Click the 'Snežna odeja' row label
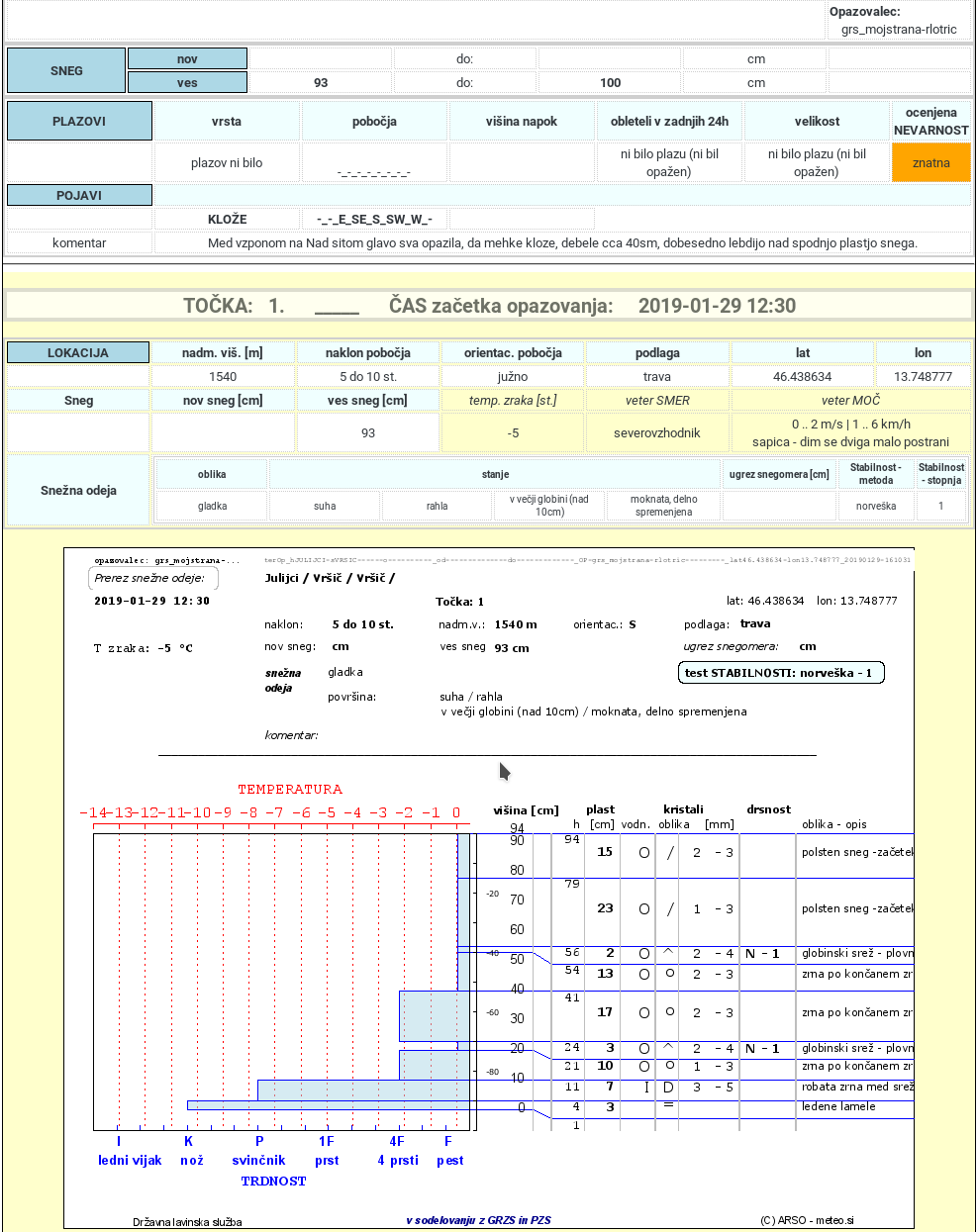Image resolution: width=978 pixels, height=1232 pixels. [78, 490]
